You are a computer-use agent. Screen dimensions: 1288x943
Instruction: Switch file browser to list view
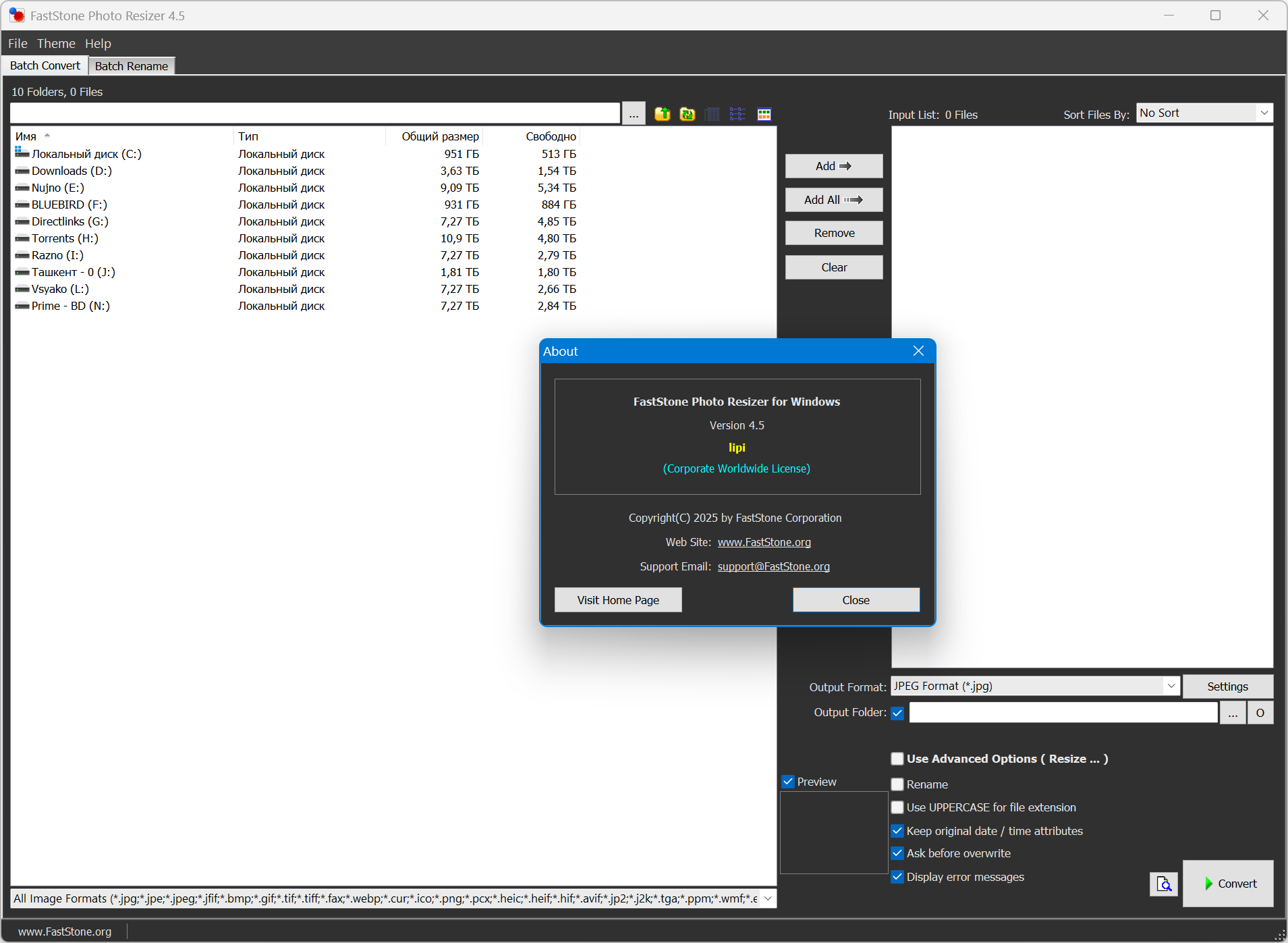(x=737, y=114)
